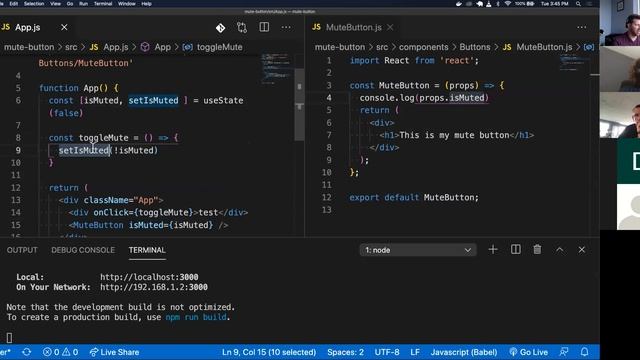Screen dimensions: 640x360
Task: Click top participant video thumbnail
Action: pos(620,23)
